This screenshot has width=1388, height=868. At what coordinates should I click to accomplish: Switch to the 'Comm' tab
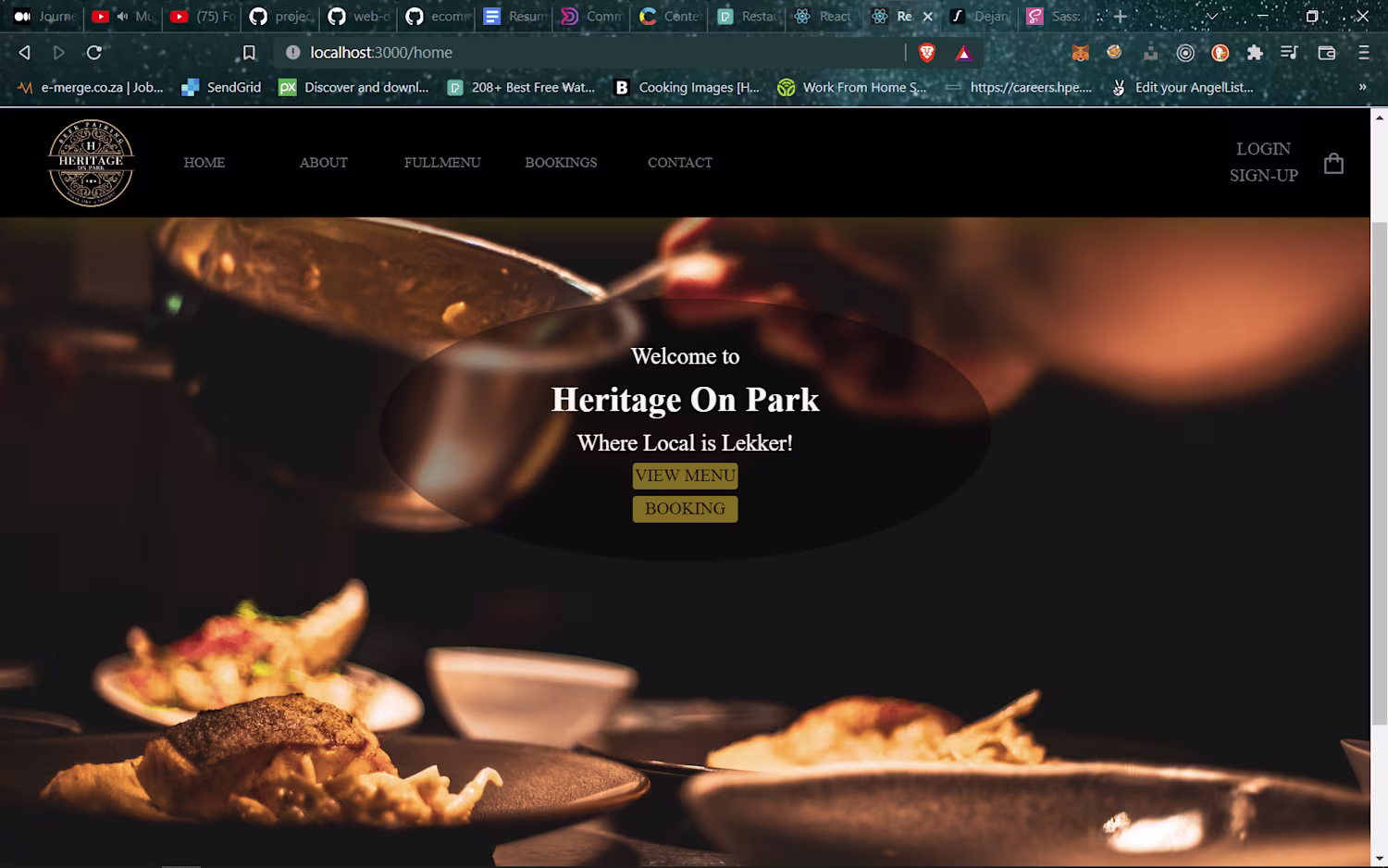coord(593,16)
